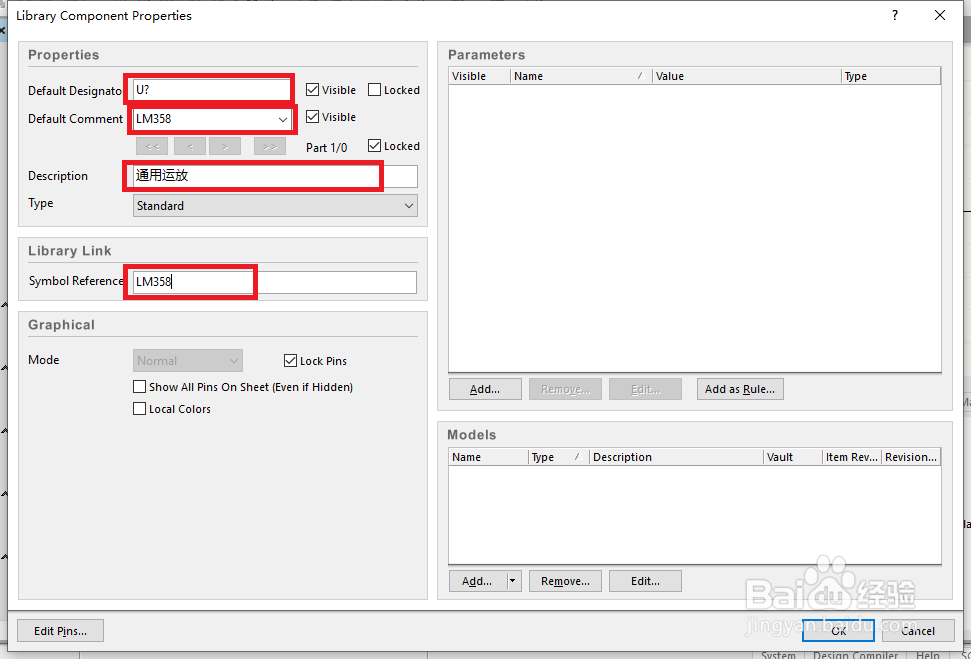Enable the Locked checkbox beside Default Designator
This screenshot has height=659, width=971.
coord(374,90)
